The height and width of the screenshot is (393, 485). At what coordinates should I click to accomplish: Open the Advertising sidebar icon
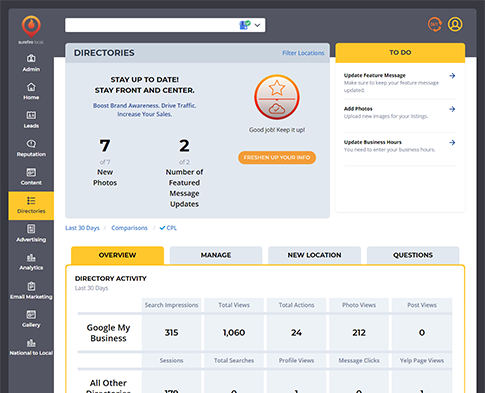click(x=31, y=229)
